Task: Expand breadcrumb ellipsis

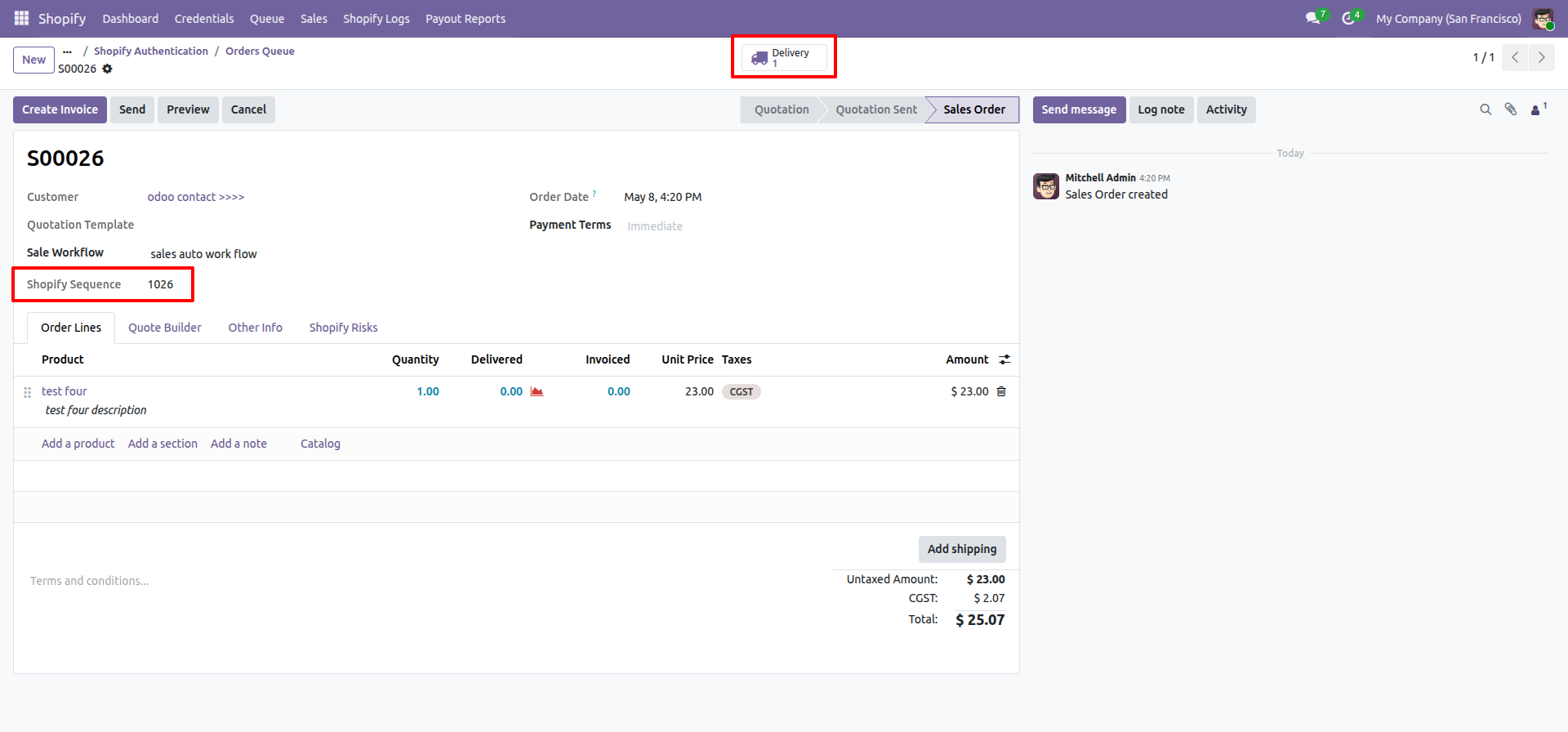Action: [67, 51]
